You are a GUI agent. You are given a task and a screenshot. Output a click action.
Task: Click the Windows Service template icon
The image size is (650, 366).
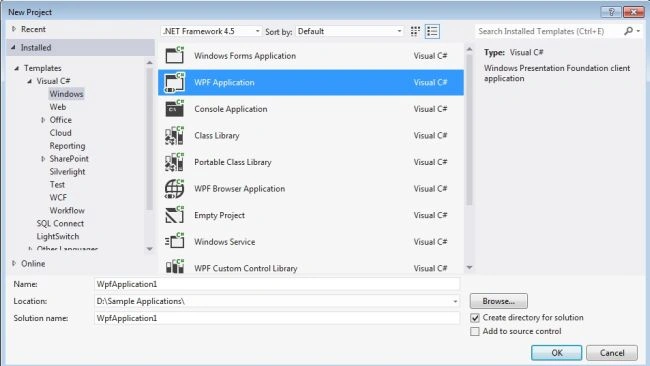(175, 242)
